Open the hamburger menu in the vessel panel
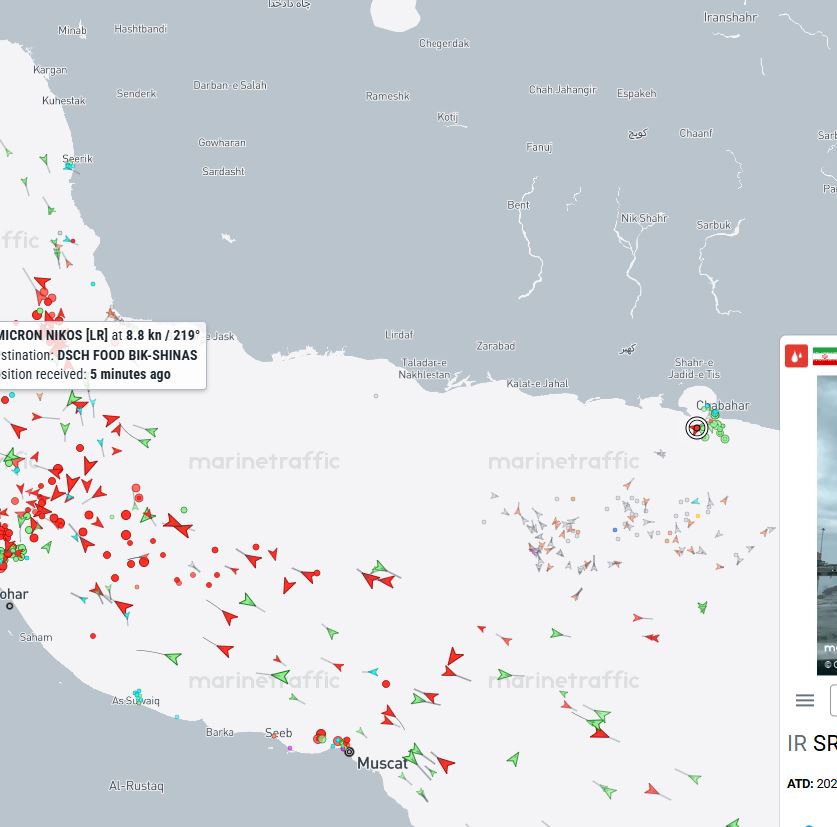The image size is (837, 827). (x=804, y=699)
